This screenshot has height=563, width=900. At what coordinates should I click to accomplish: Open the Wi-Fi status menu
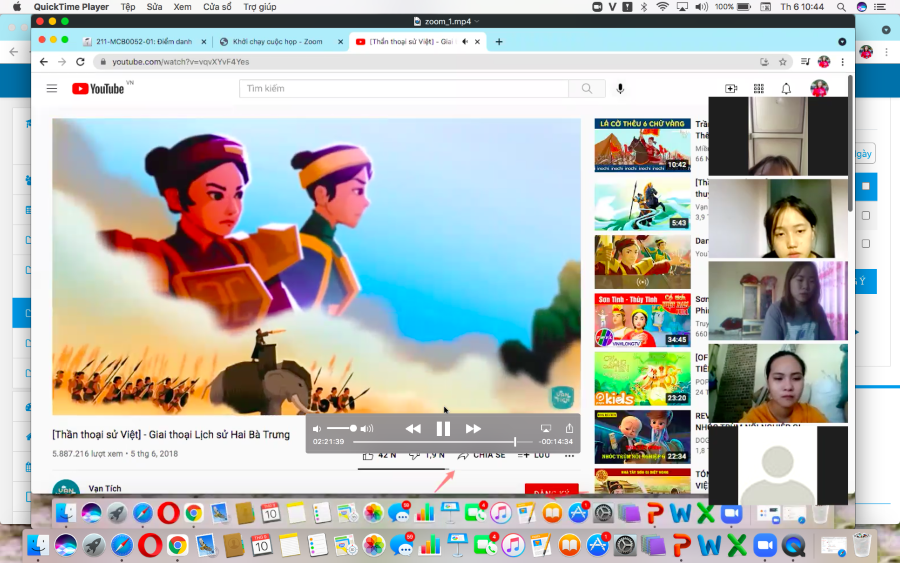click(662, 7)
